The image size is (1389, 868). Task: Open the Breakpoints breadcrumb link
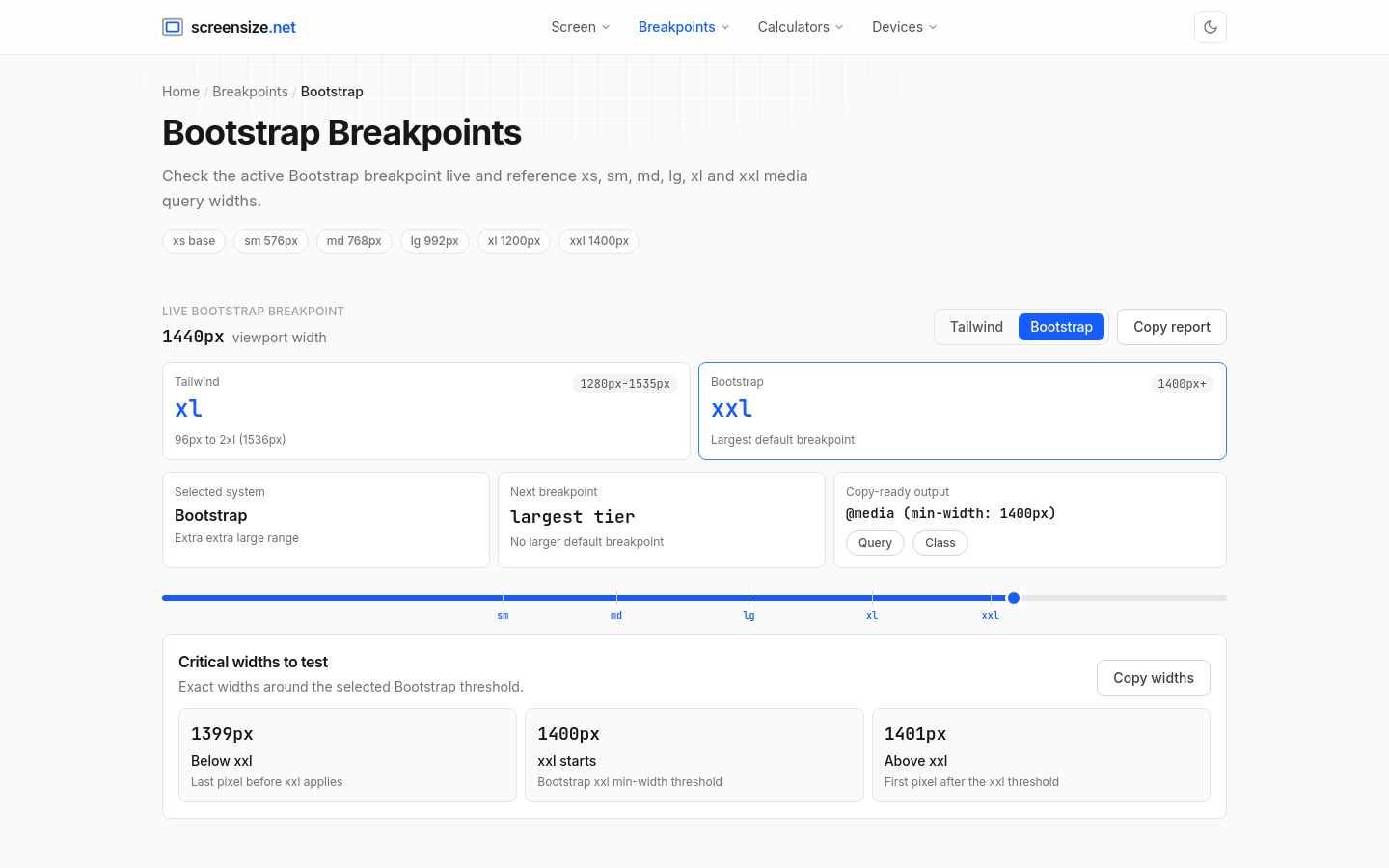[x=250, y=92]
